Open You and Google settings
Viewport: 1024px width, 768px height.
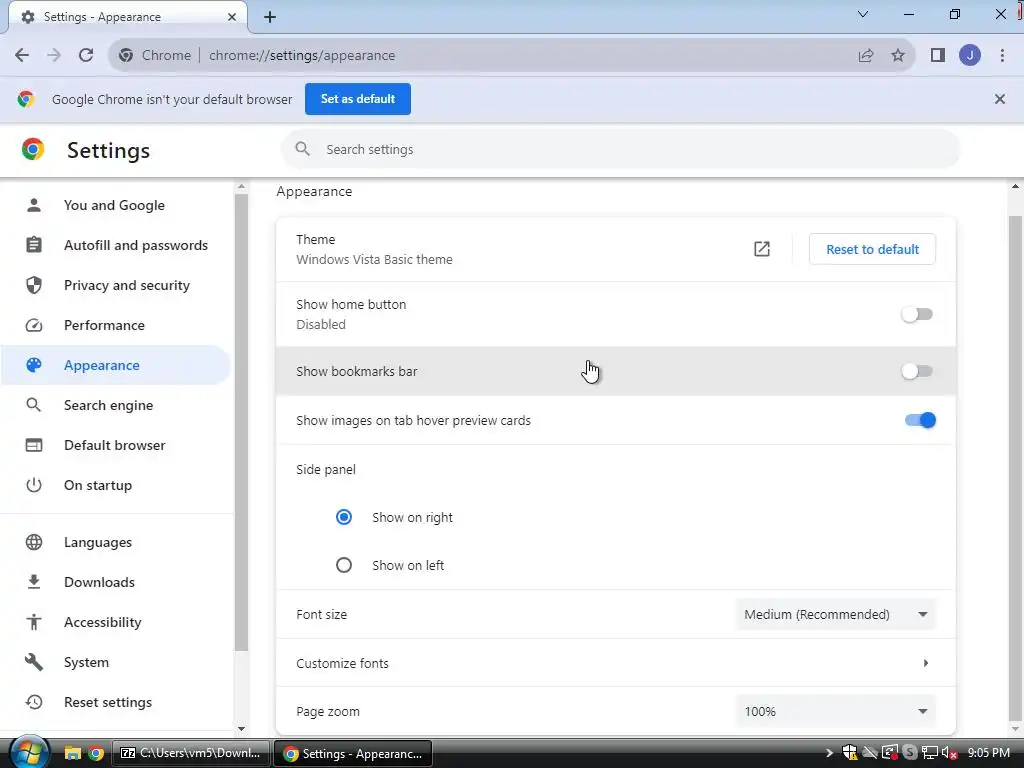click(114, 205)
